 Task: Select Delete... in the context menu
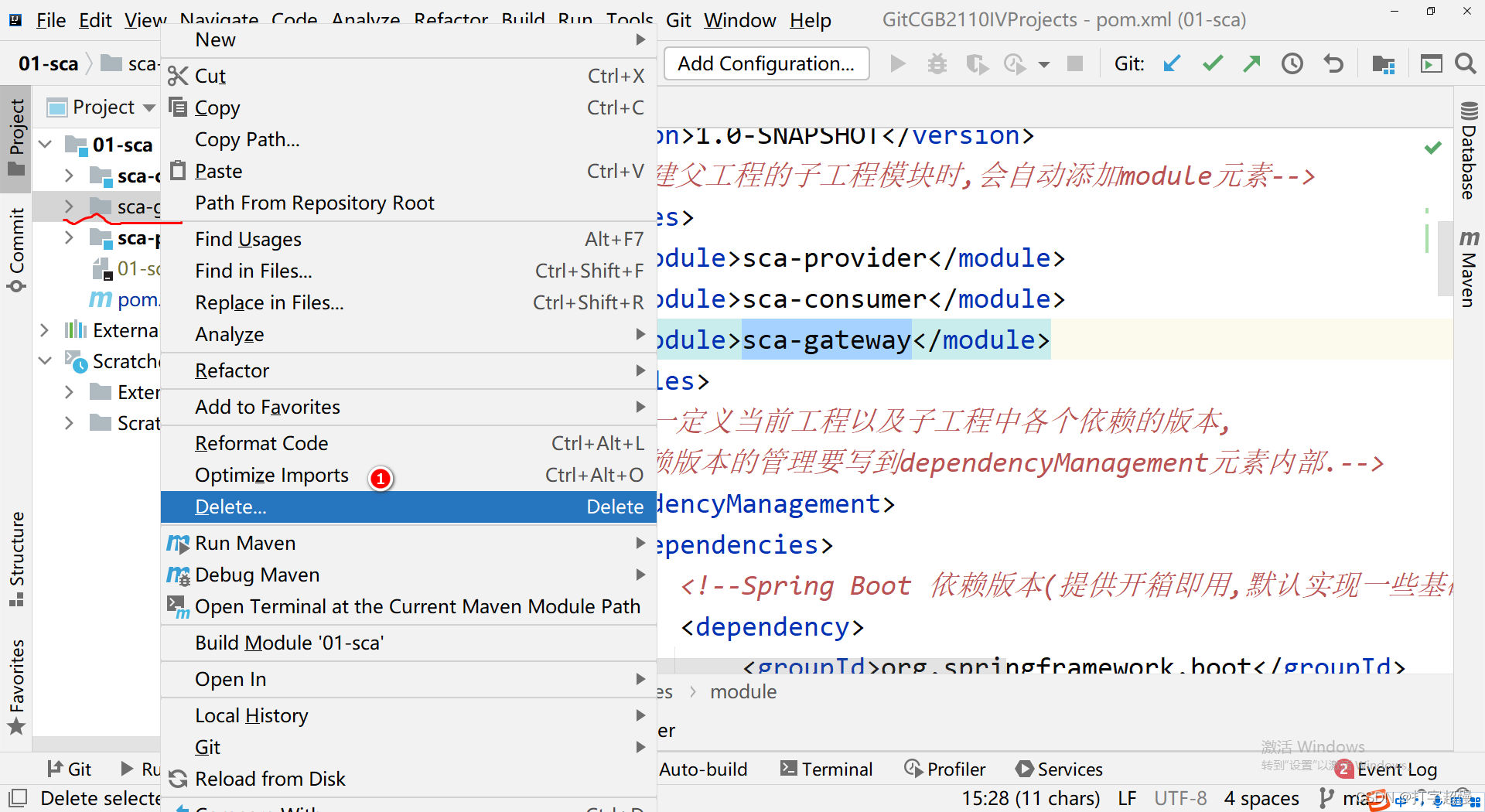pyautogui.click(x=408, y=507)
